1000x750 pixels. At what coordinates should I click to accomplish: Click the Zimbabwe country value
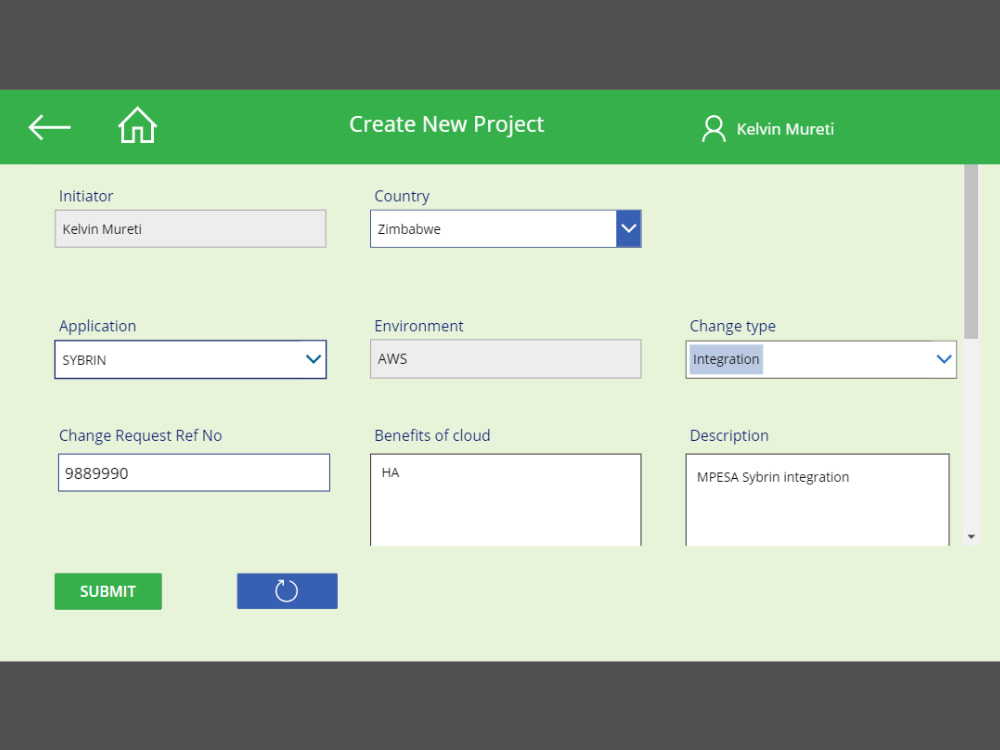pyautogui.click(x=409, y=229)
